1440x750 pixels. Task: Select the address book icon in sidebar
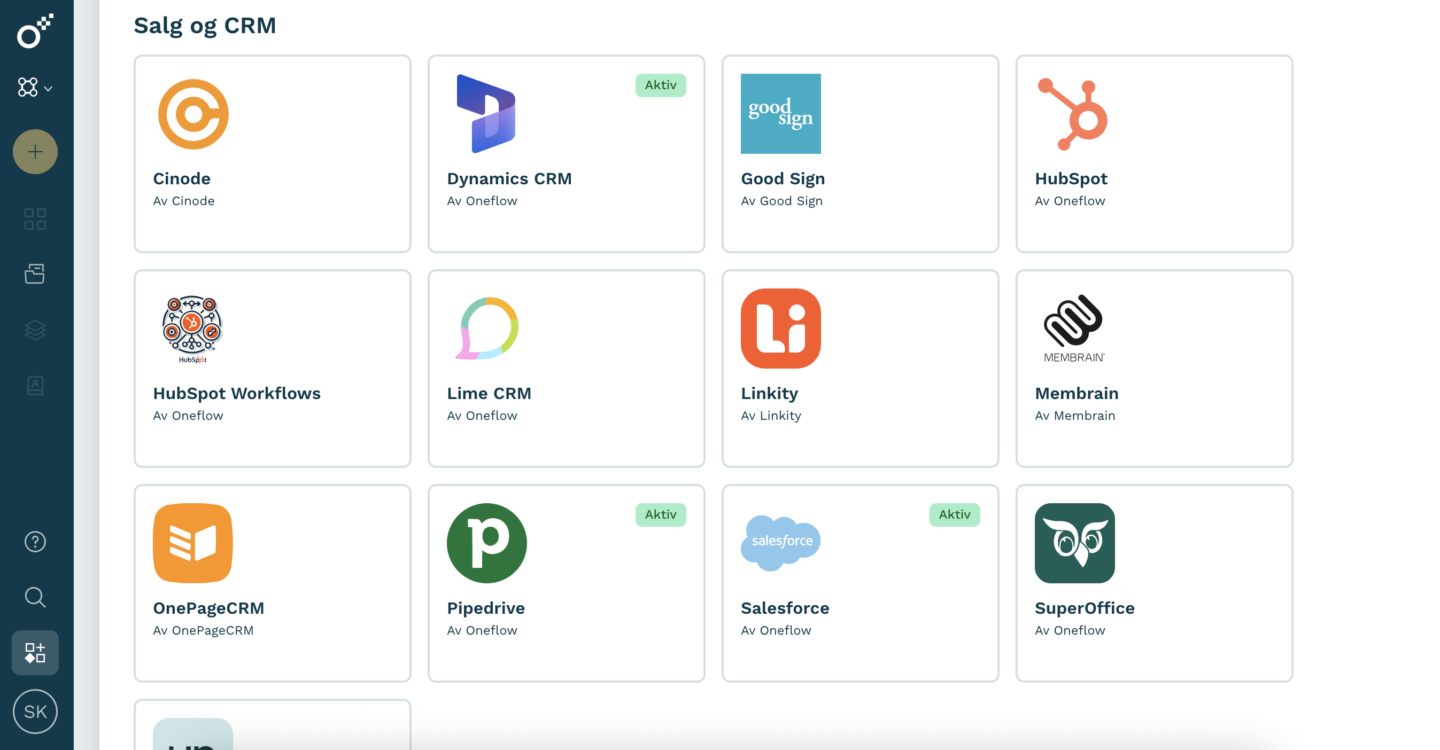click(35, 385)
